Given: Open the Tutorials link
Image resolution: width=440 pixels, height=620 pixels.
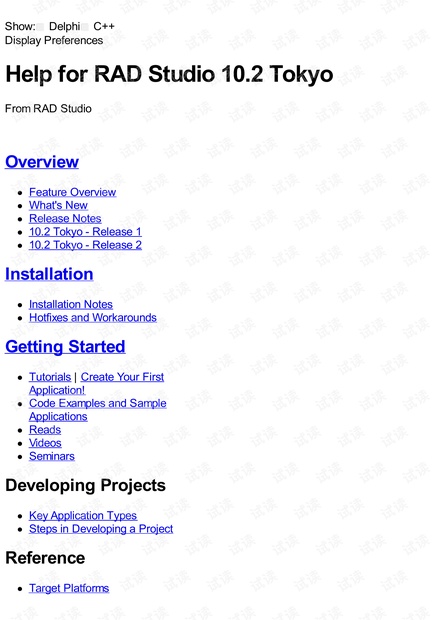Looking at the screenshot, I should [50, 377].
